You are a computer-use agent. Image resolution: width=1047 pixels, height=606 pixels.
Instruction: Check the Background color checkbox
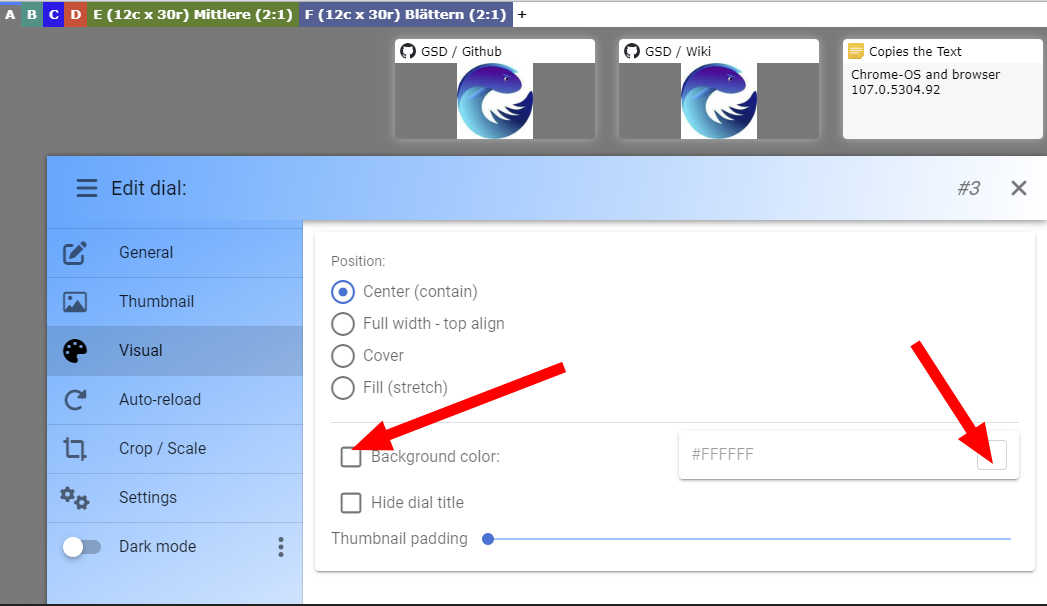click(x=351, y=457)
